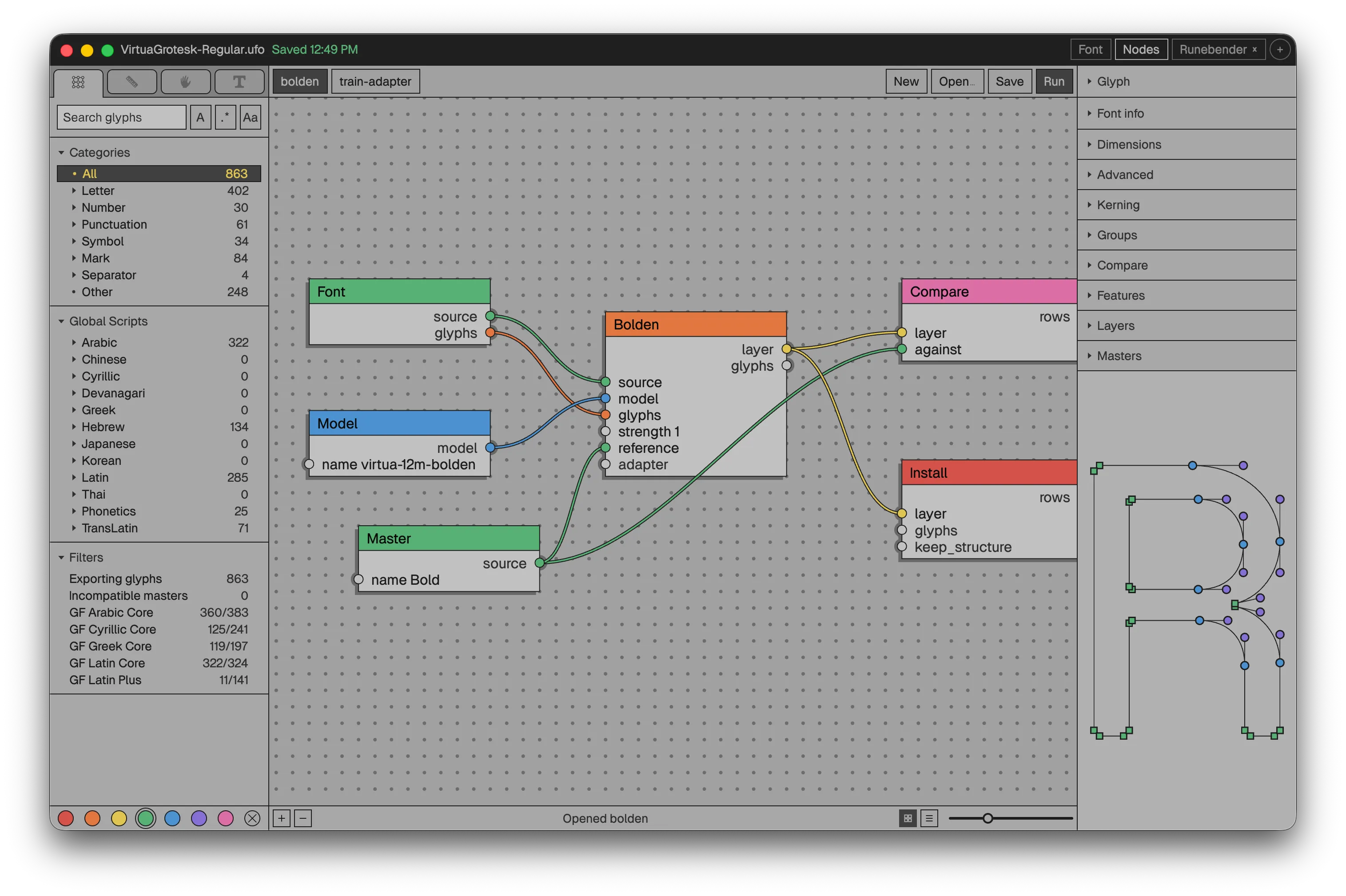Viewport: 1346px width, 896px height.
Task: Switch to grid view icon
Action: click(x=908, y=818)
